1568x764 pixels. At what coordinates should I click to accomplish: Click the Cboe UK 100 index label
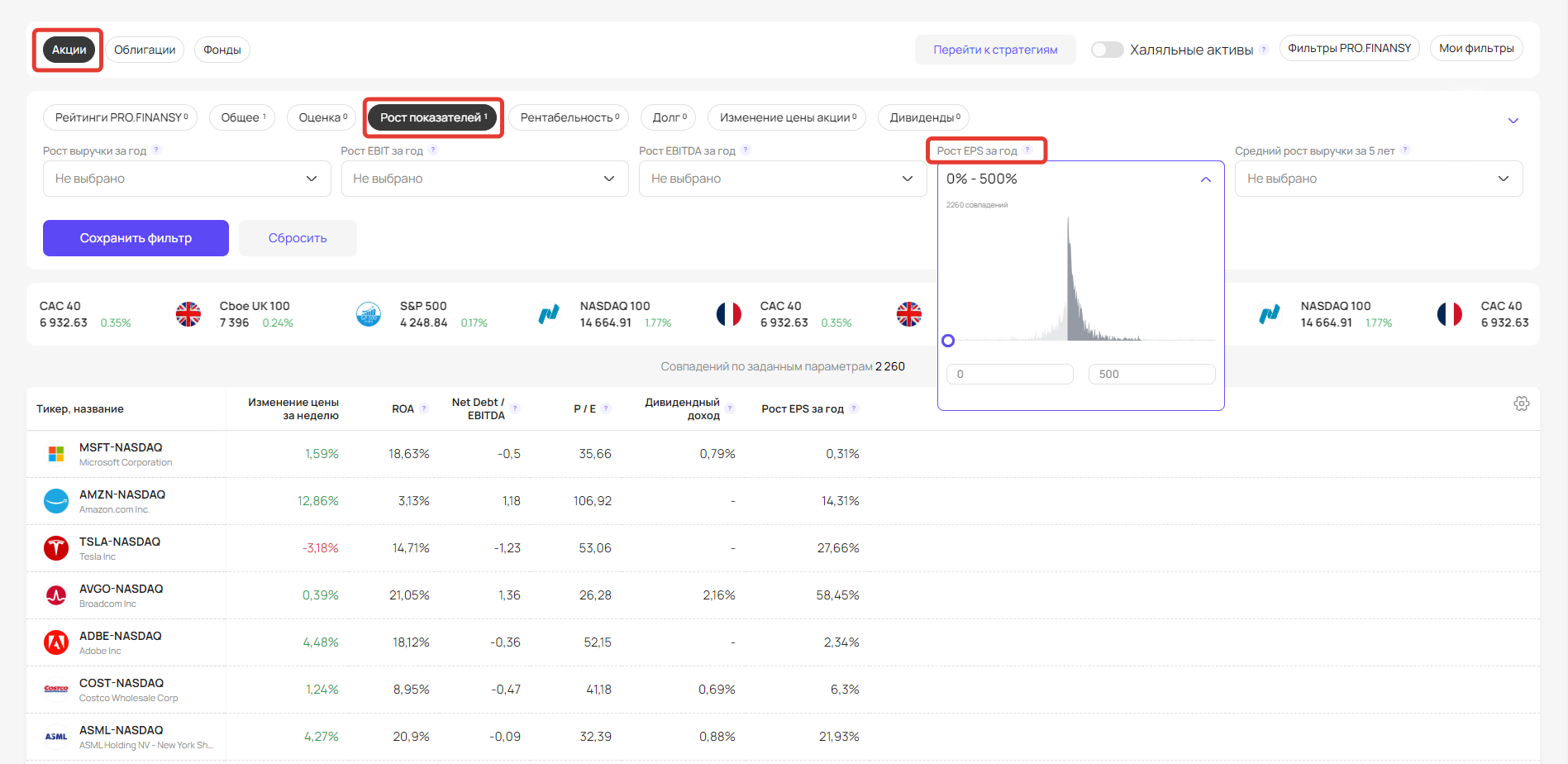coord(255,306)
